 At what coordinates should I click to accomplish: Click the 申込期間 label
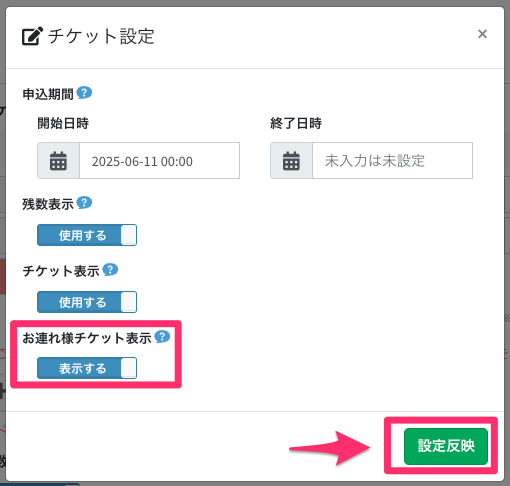tap(48, 94)
